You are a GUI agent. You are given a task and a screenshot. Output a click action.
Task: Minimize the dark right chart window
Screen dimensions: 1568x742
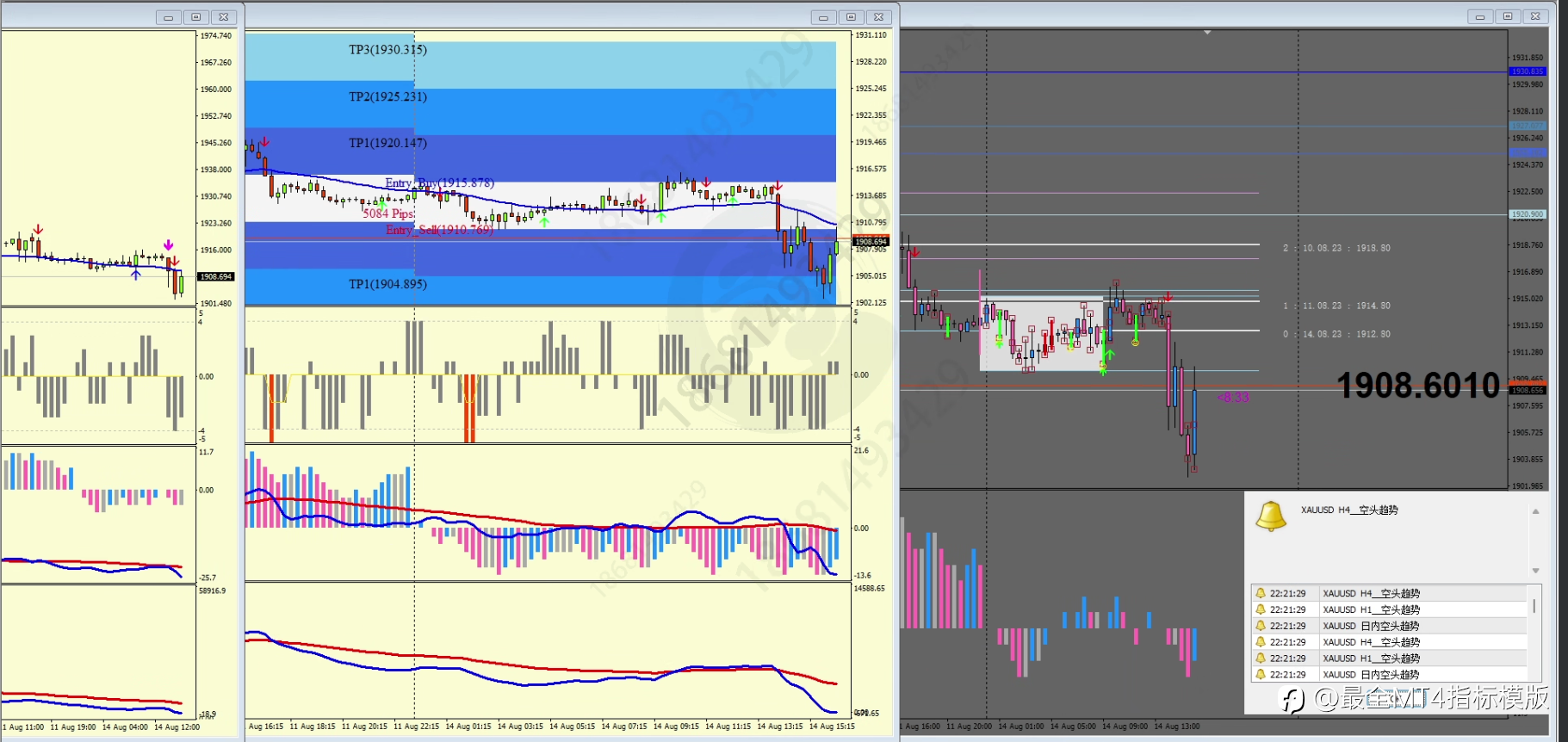[x=1480, y=16]
